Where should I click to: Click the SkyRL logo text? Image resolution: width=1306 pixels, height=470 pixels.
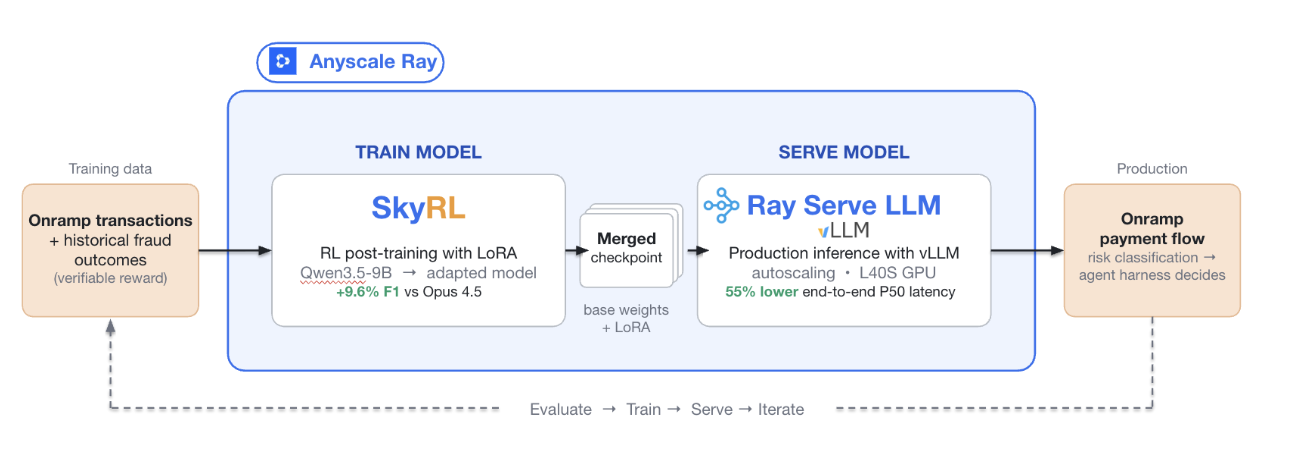point(418,208)
